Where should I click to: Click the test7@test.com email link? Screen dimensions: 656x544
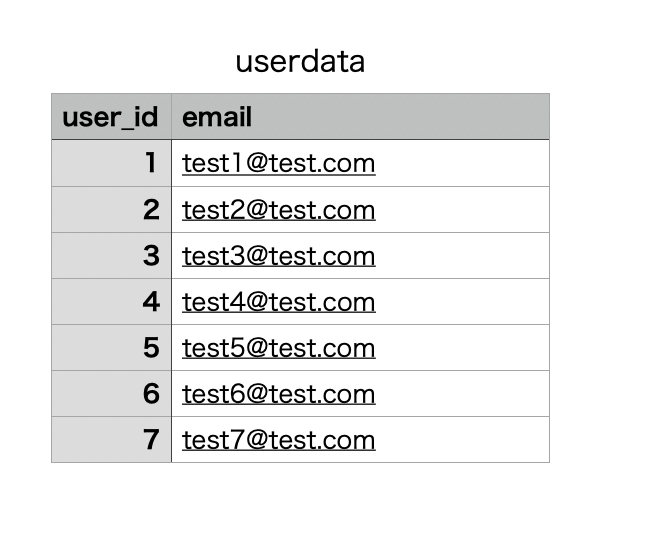[x=278, y=440]
